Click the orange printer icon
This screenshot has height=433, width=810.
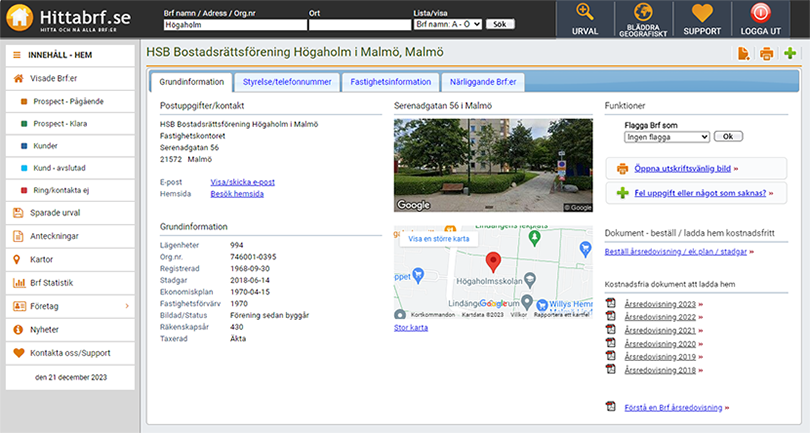tap(766, 54)
